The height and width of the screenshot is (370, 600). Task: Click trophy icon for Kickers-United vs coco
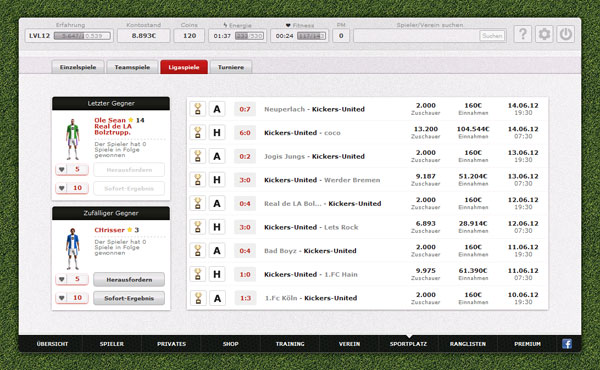[x=198, y=133]
